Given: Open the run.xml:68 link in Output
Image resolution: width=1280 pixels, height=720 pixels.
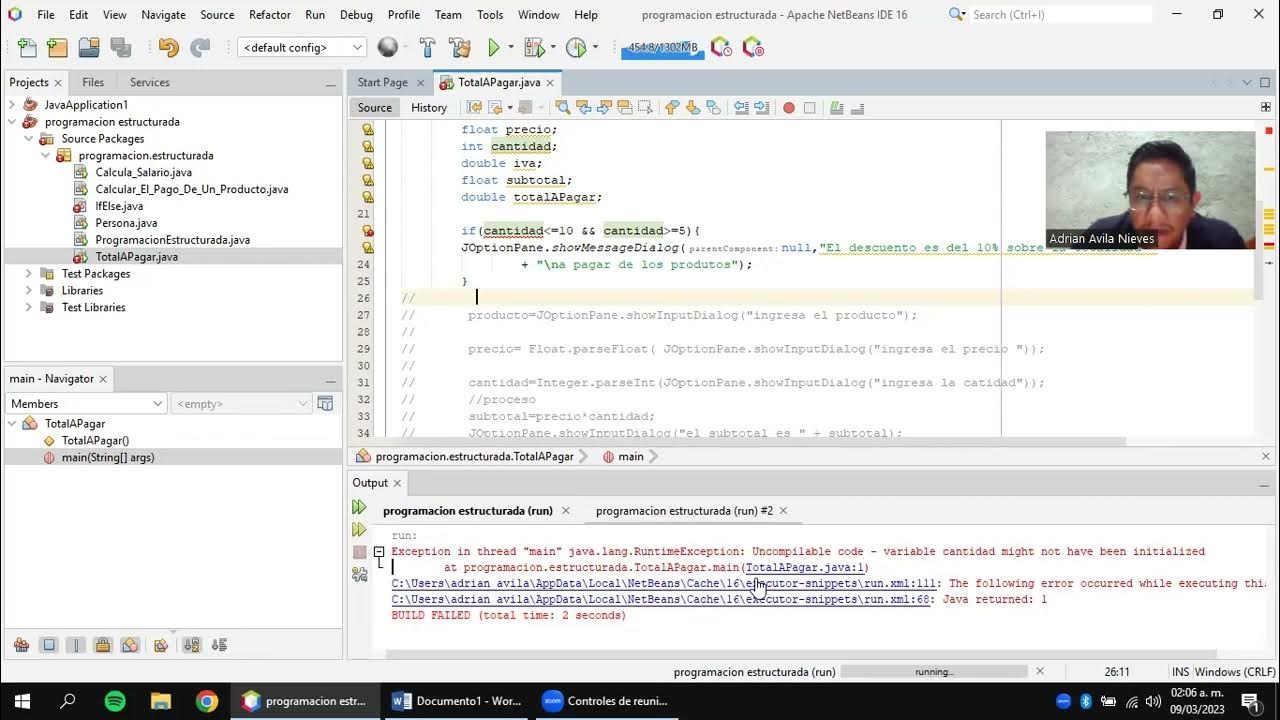Looking at the screenshot, I should click(661, 600).
